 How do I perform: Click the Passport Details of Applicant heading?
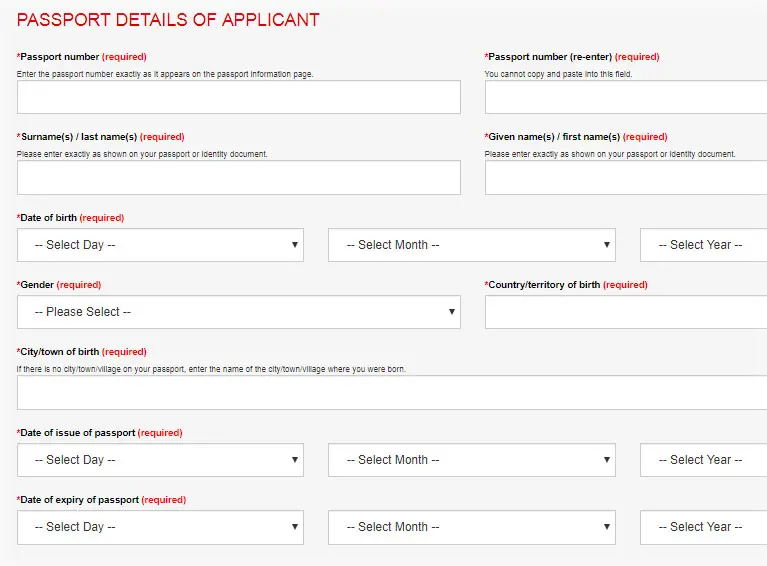click(168, 20)
